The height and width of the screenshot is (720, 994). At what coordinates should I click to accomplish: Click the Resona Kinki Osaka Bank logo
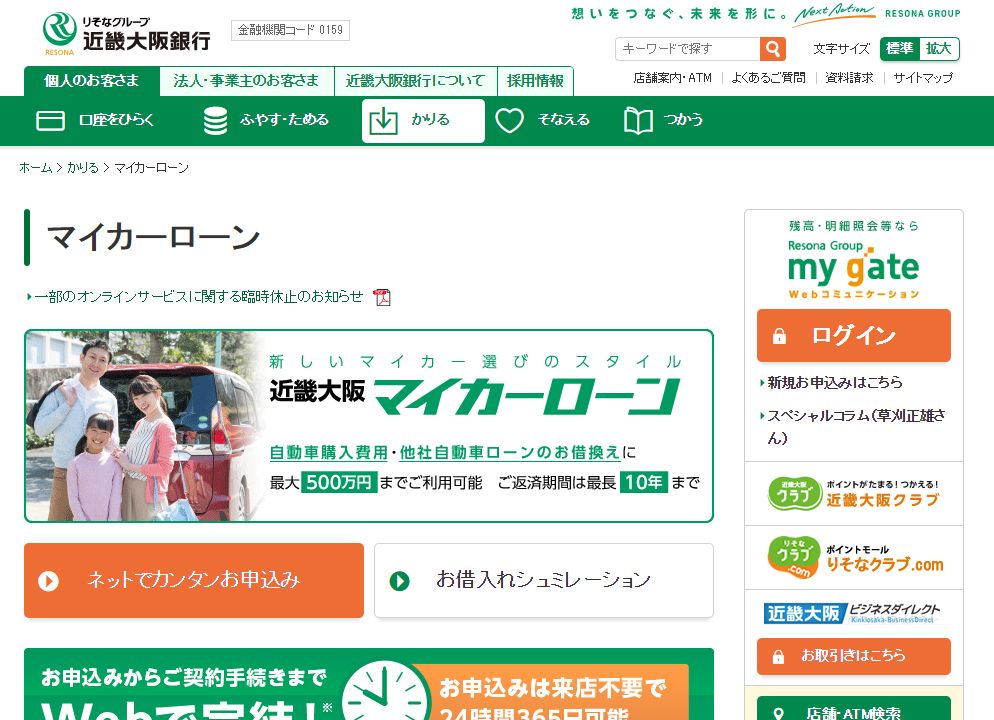pos(126,34)
